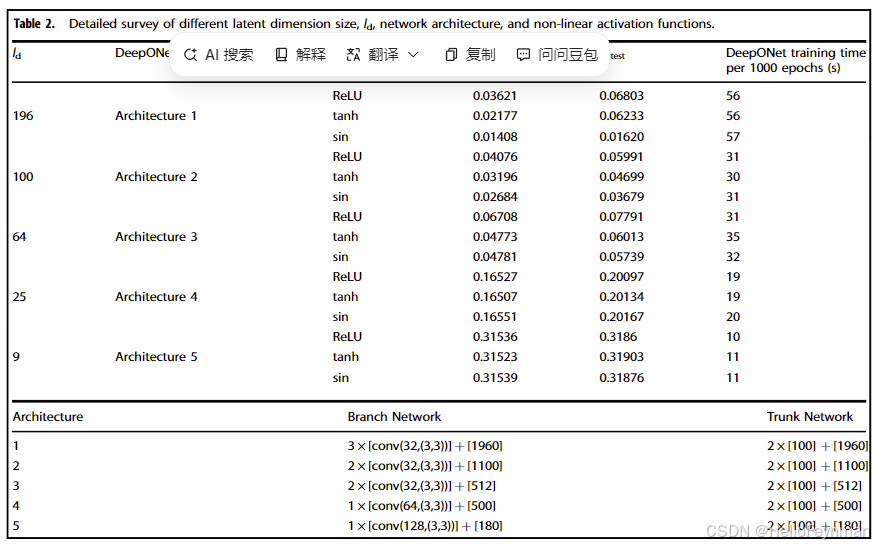Click the latent dimension value 100
Viewport: 874px width, 546px height.
click(23, 177)
